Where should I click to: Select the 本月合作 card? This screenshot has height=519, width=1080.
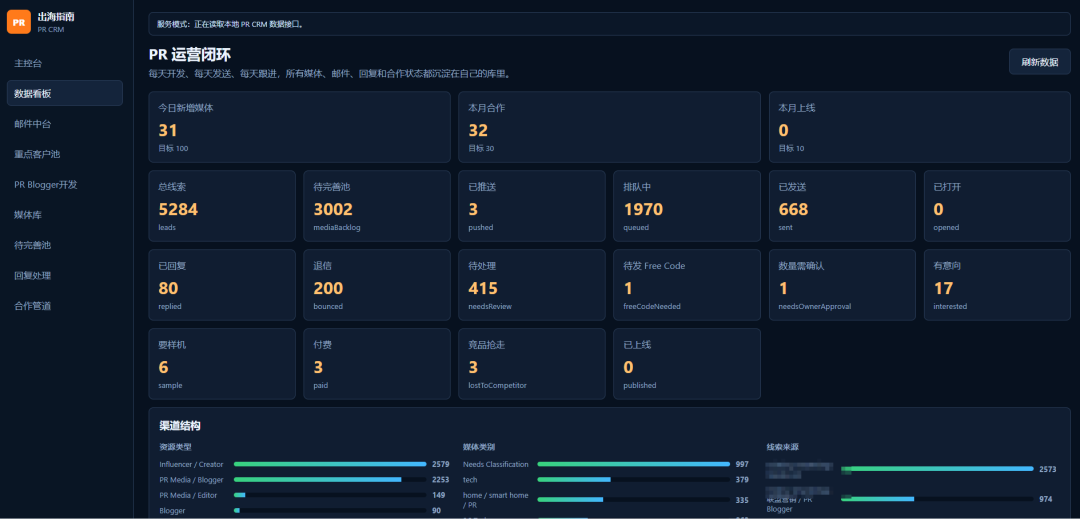point(610,127)
